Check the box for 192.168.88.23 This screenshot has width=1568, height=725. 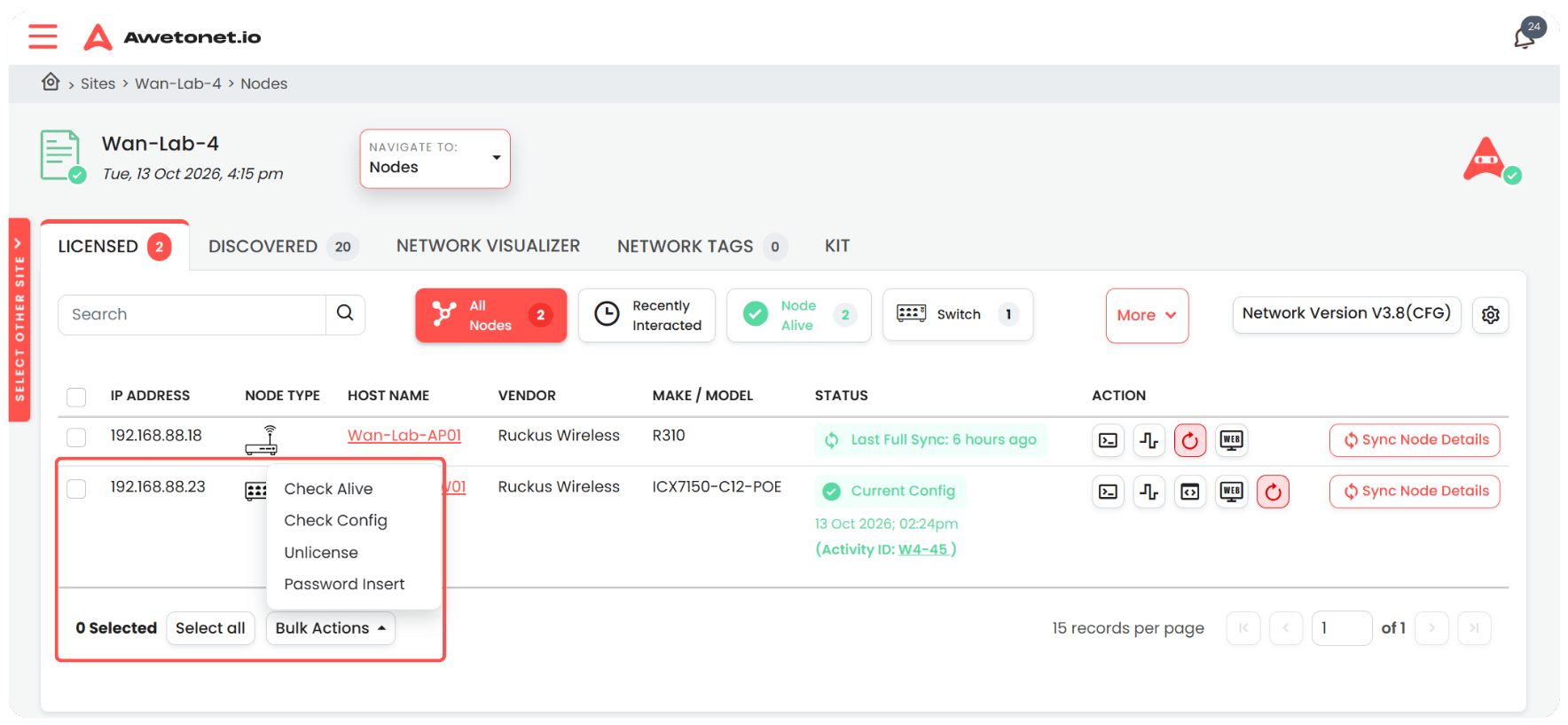click(76, 489)
